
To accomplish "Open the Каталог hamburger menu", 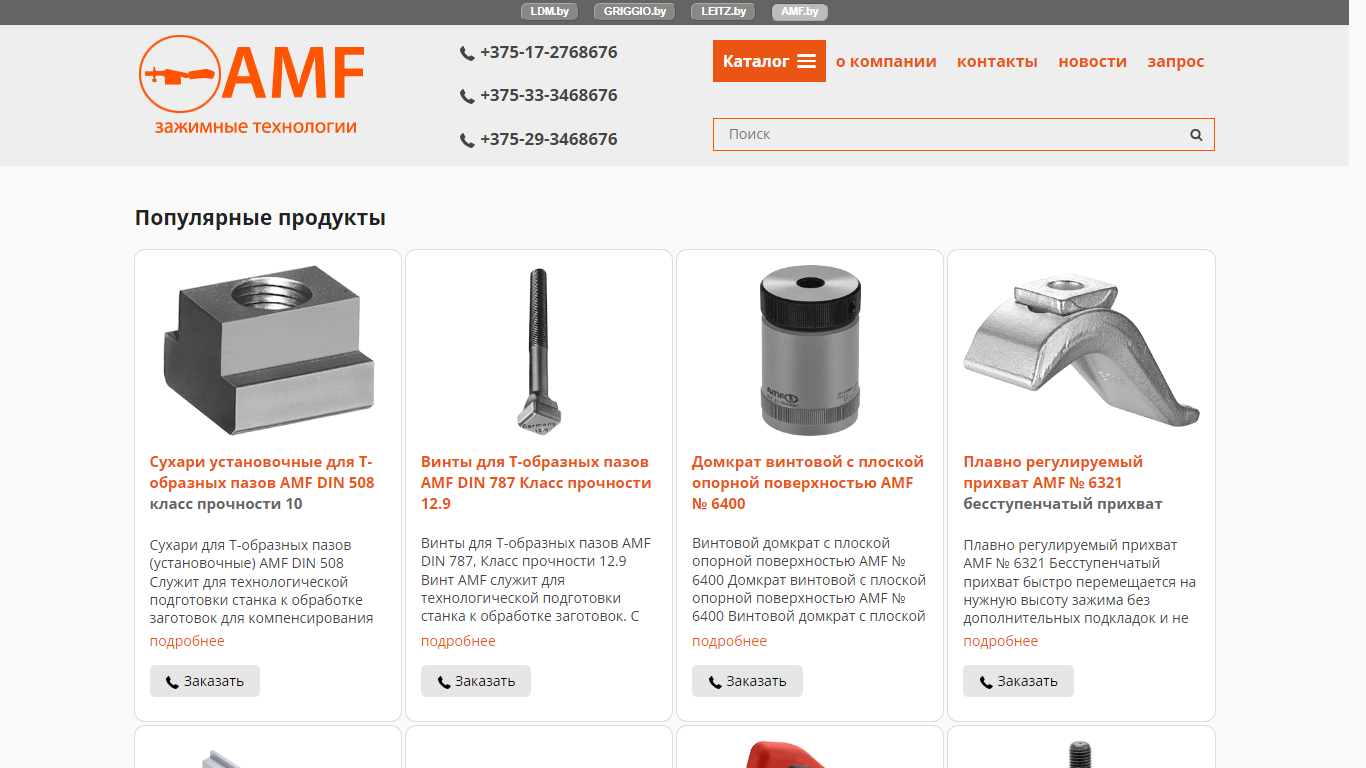I will (x=769, y=61).
